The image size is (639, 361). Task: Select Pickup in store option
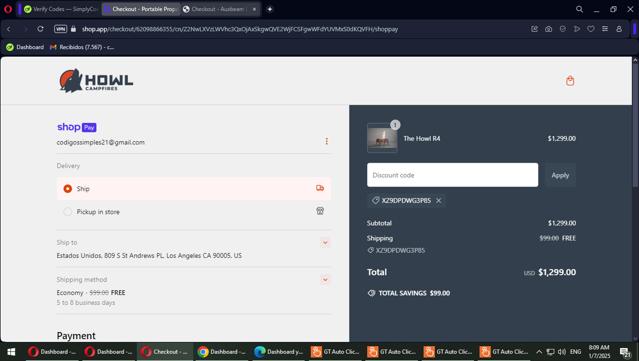pos(194,211)
